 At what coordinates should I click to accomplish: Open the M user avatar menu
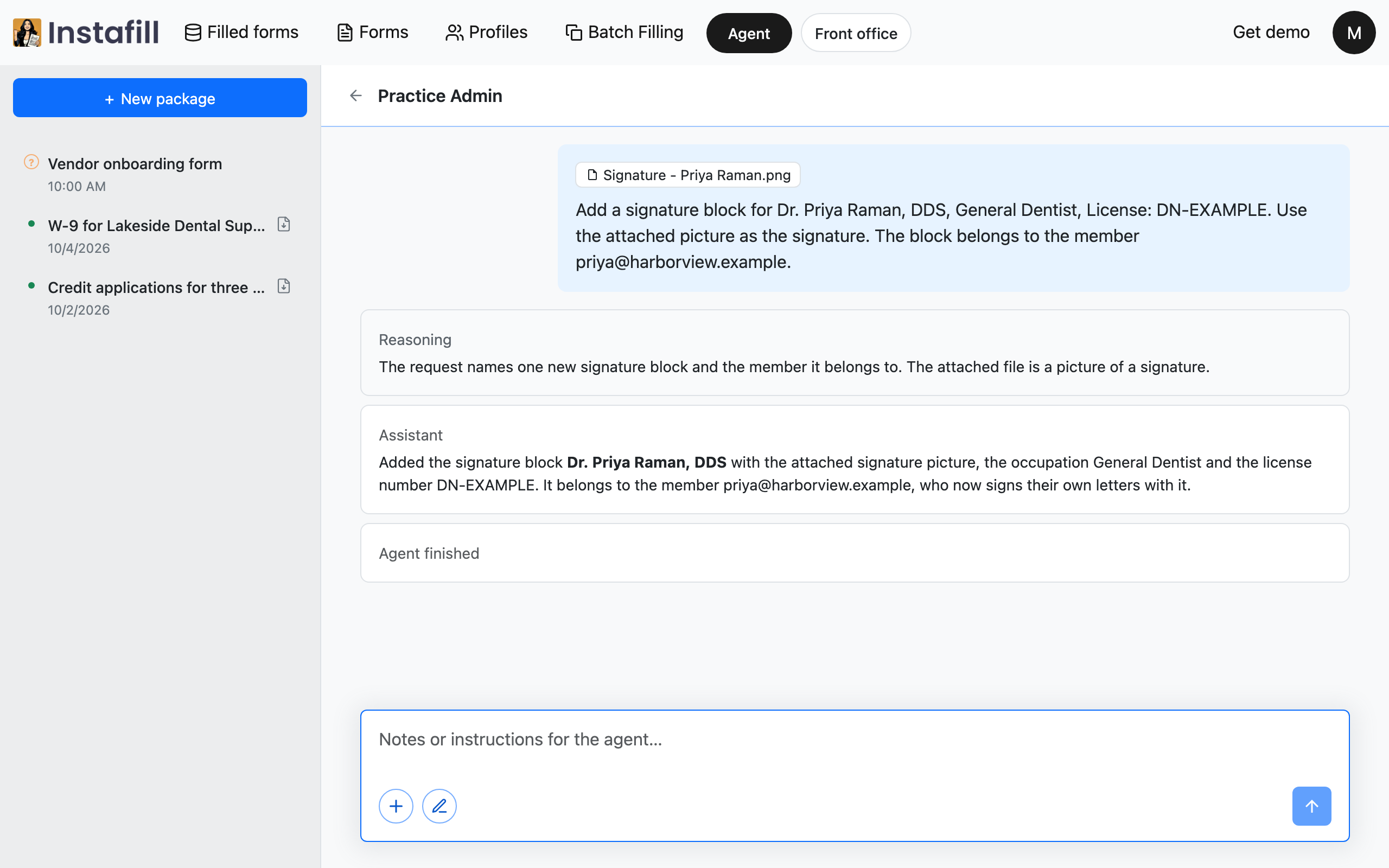pos(1353,33)
